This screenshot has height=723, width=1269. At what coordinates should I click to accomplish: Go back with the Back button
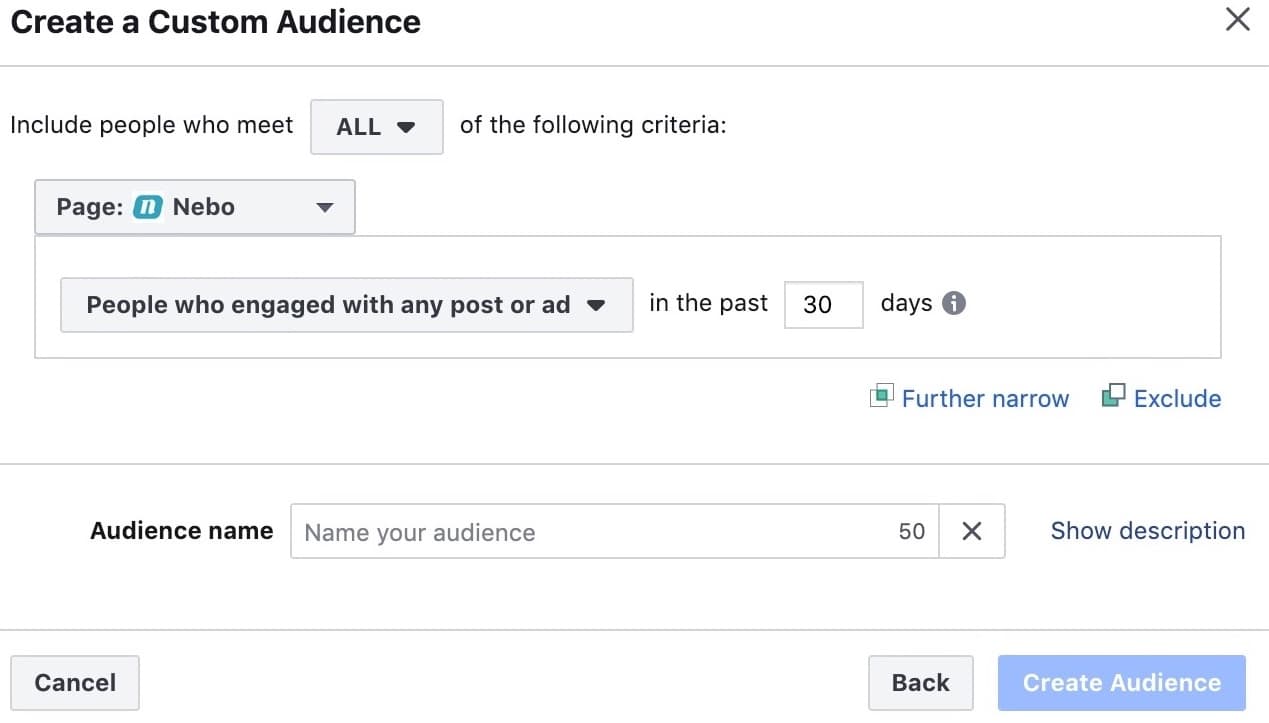click(x=920, y=683)
